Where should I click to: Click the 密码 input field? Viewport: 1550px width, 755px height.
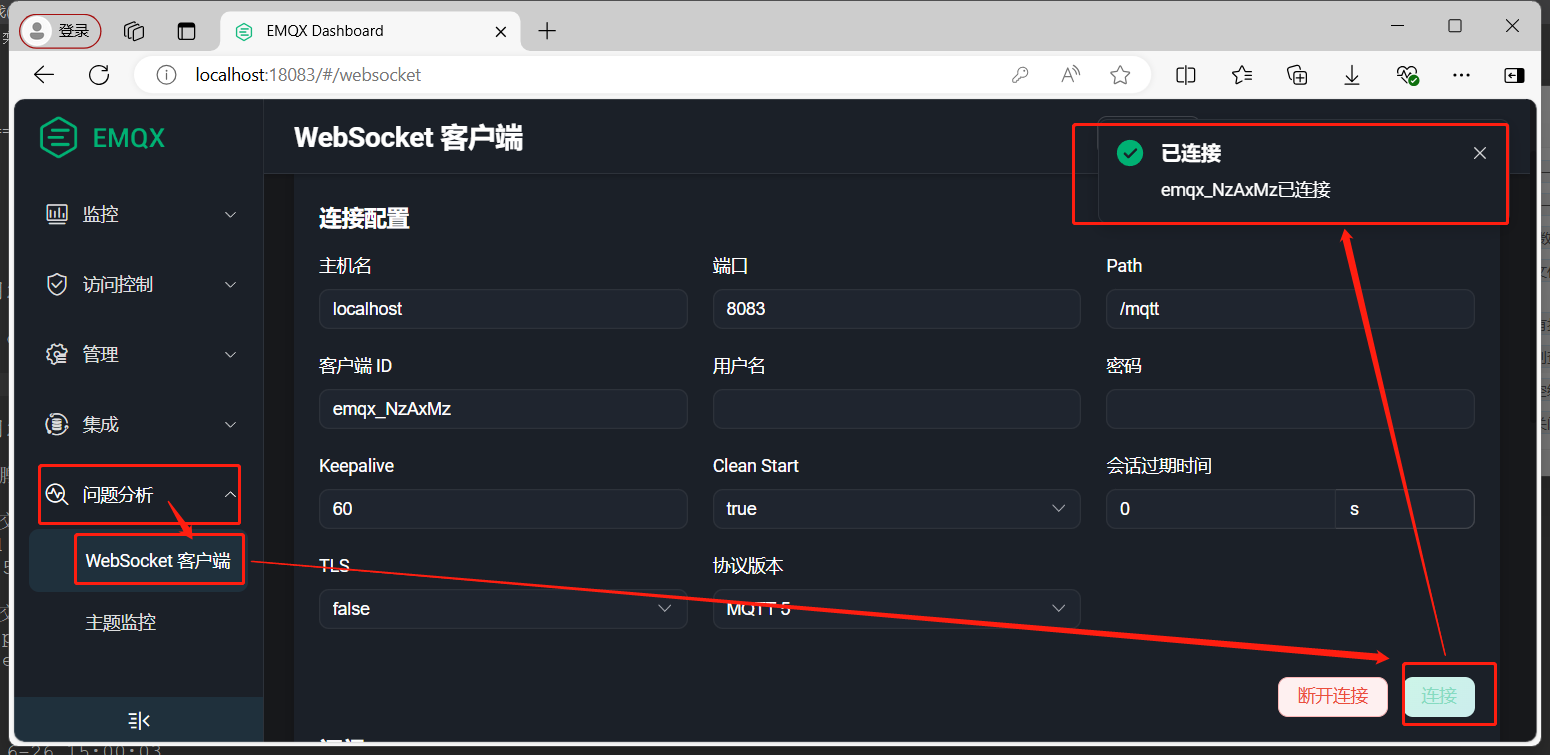[x=1290, y=409]
